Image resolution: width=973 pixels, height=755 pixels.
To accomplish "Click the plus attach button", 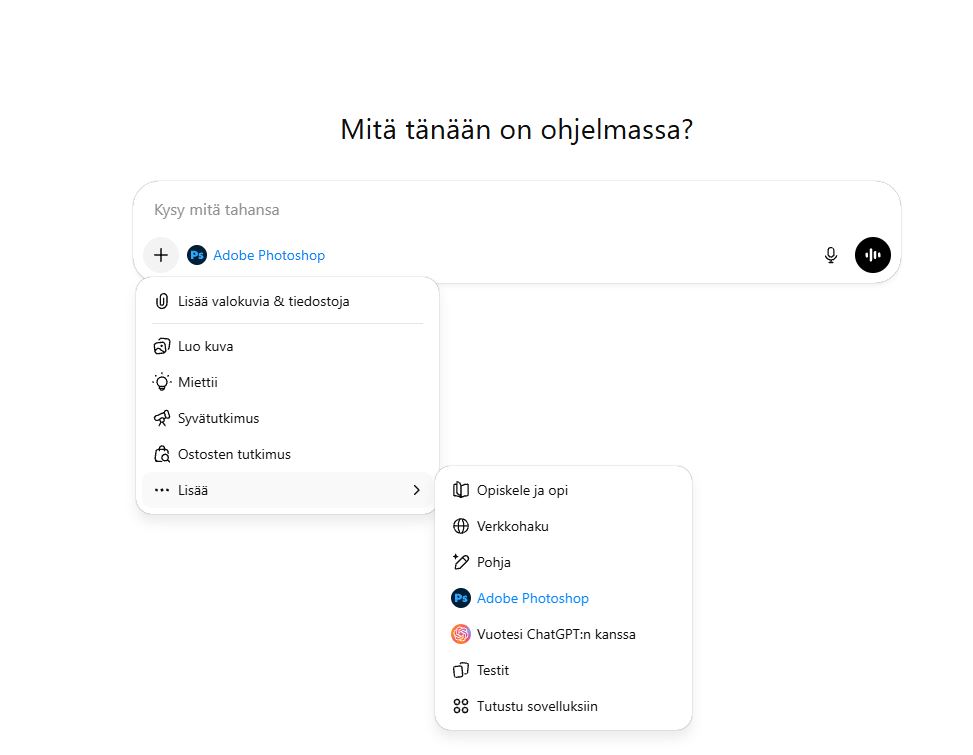I will point(161,255).
